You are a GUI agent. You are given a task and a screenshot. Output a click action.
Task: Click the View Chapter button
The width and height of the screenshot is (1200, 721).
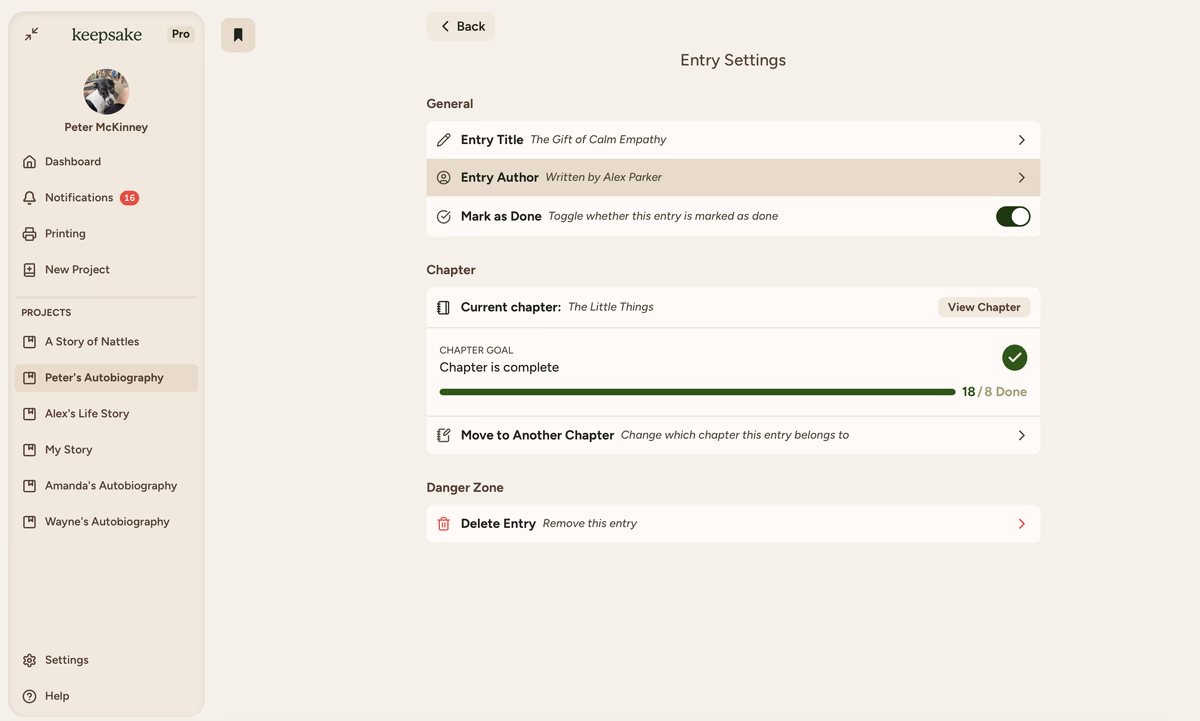coord(983,308)
